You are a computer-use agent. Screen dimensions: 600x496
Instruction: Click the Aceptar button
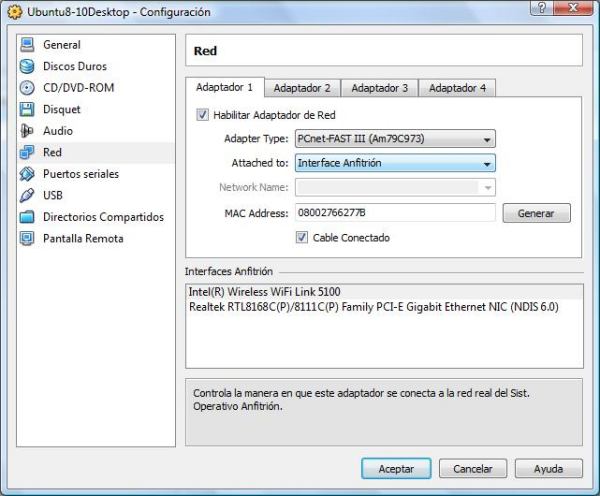click(x=395, y=468)
